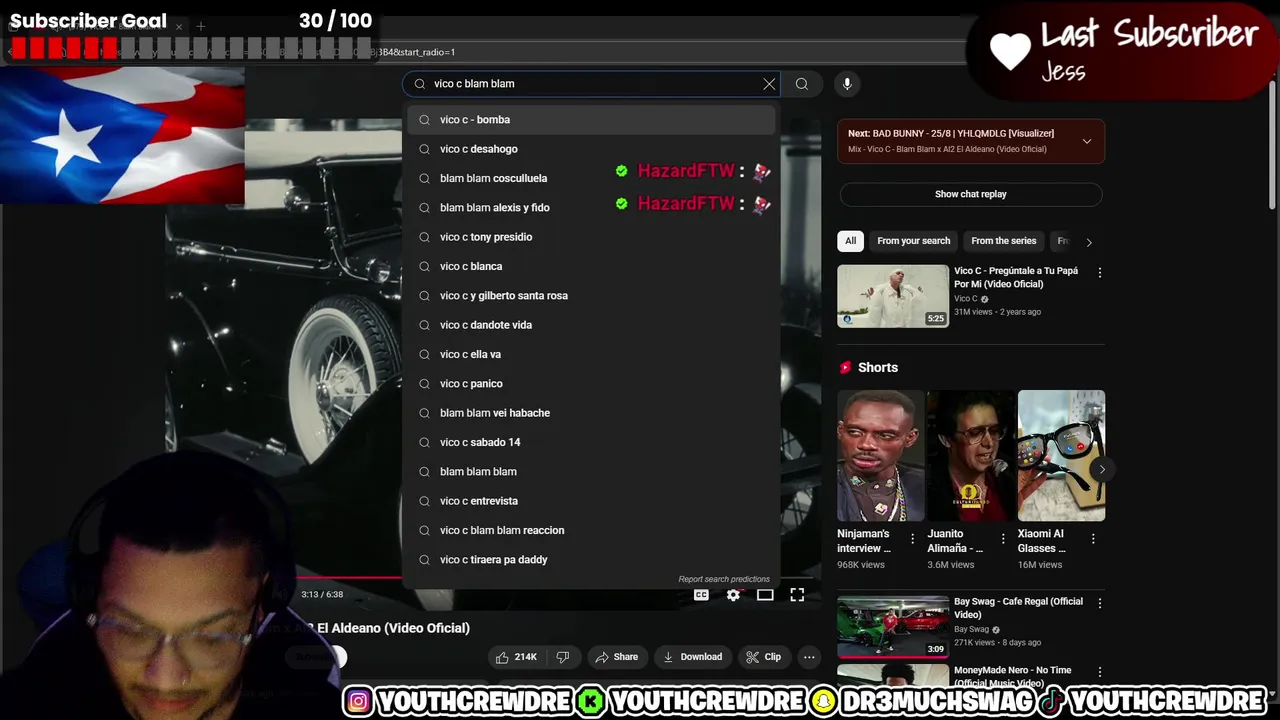Switch to theater mode
The height and width of the screenshot is (720, 1280).
765,595
